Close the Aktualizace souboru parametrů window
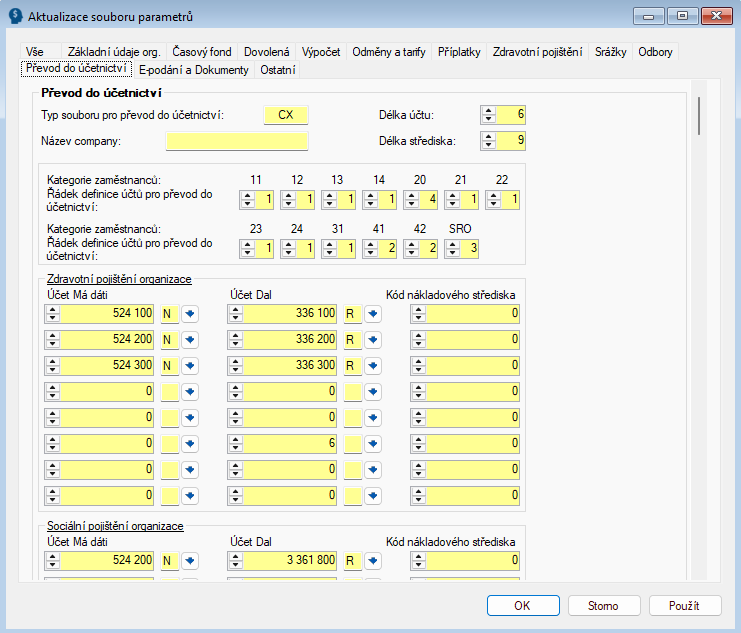The image size is (741, 633). coord(716,16)
